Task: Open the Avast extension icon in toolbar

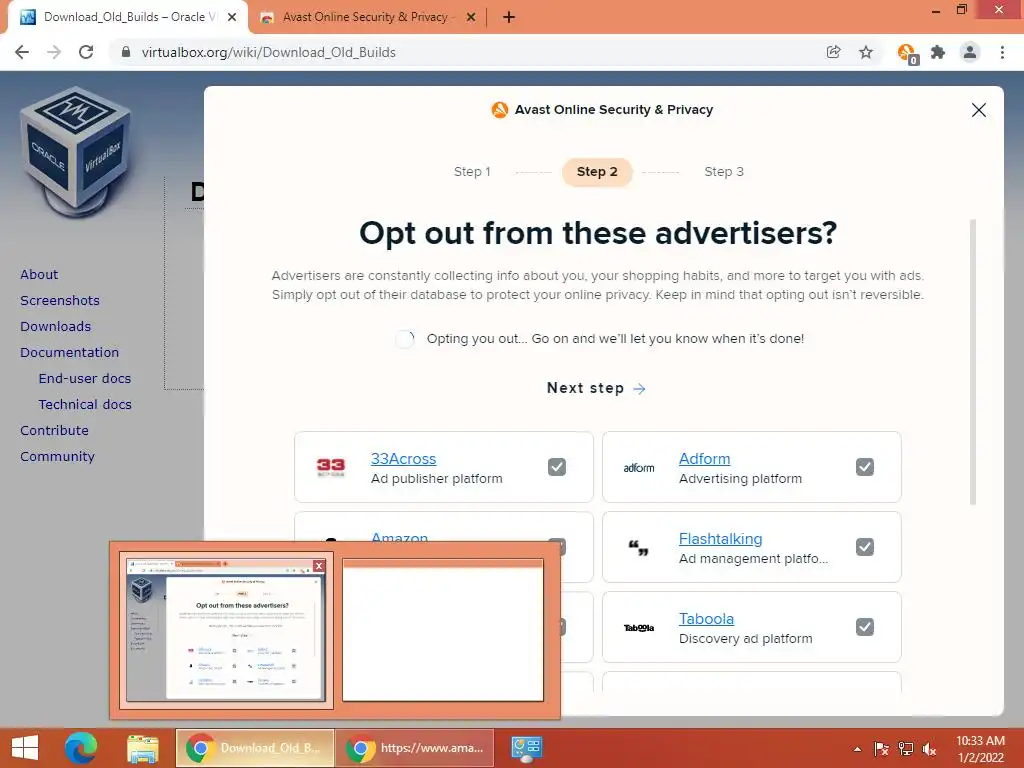Action: 907,53
